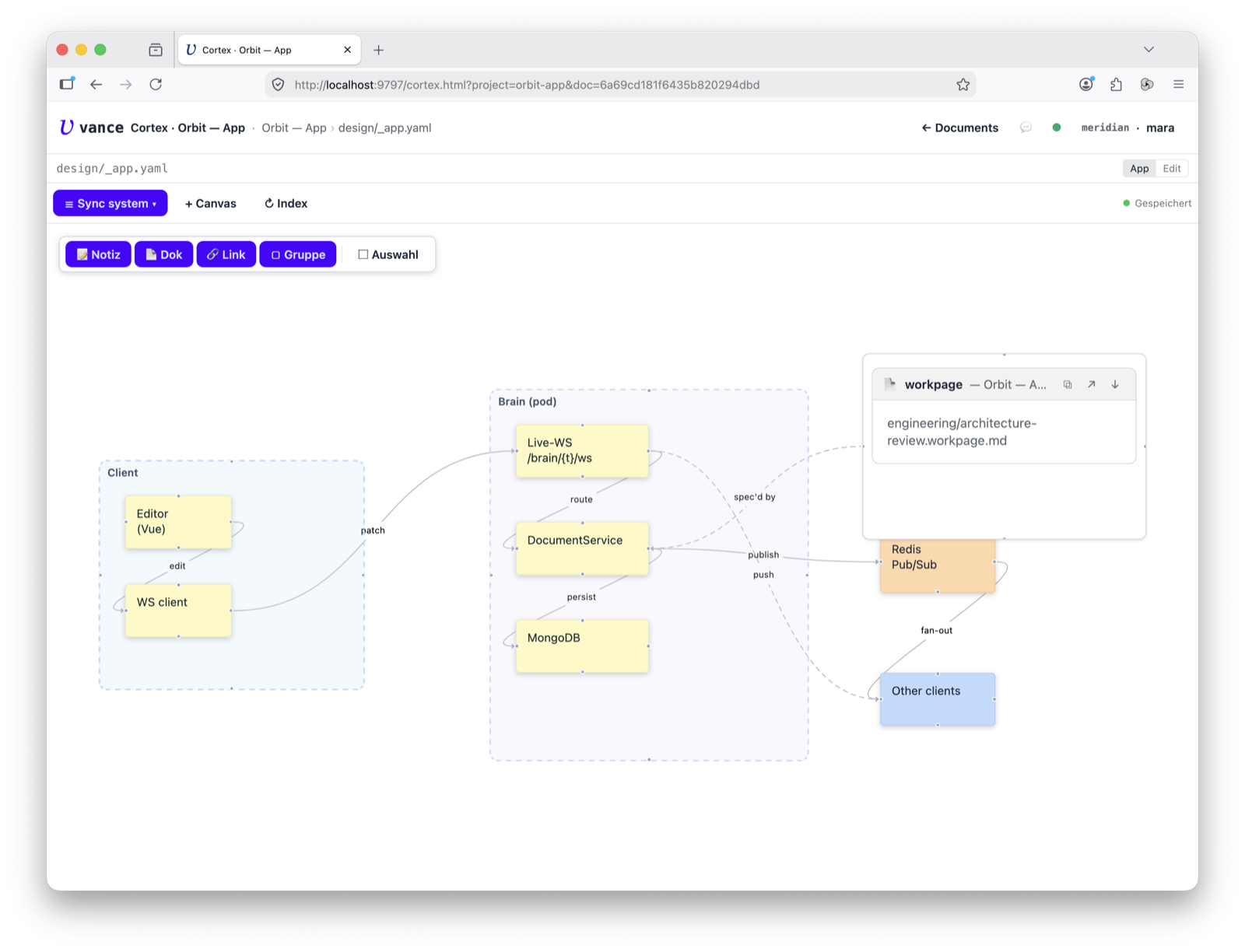
Task: Click the spec'd by edge label
Action: click(x=755, y=497)
